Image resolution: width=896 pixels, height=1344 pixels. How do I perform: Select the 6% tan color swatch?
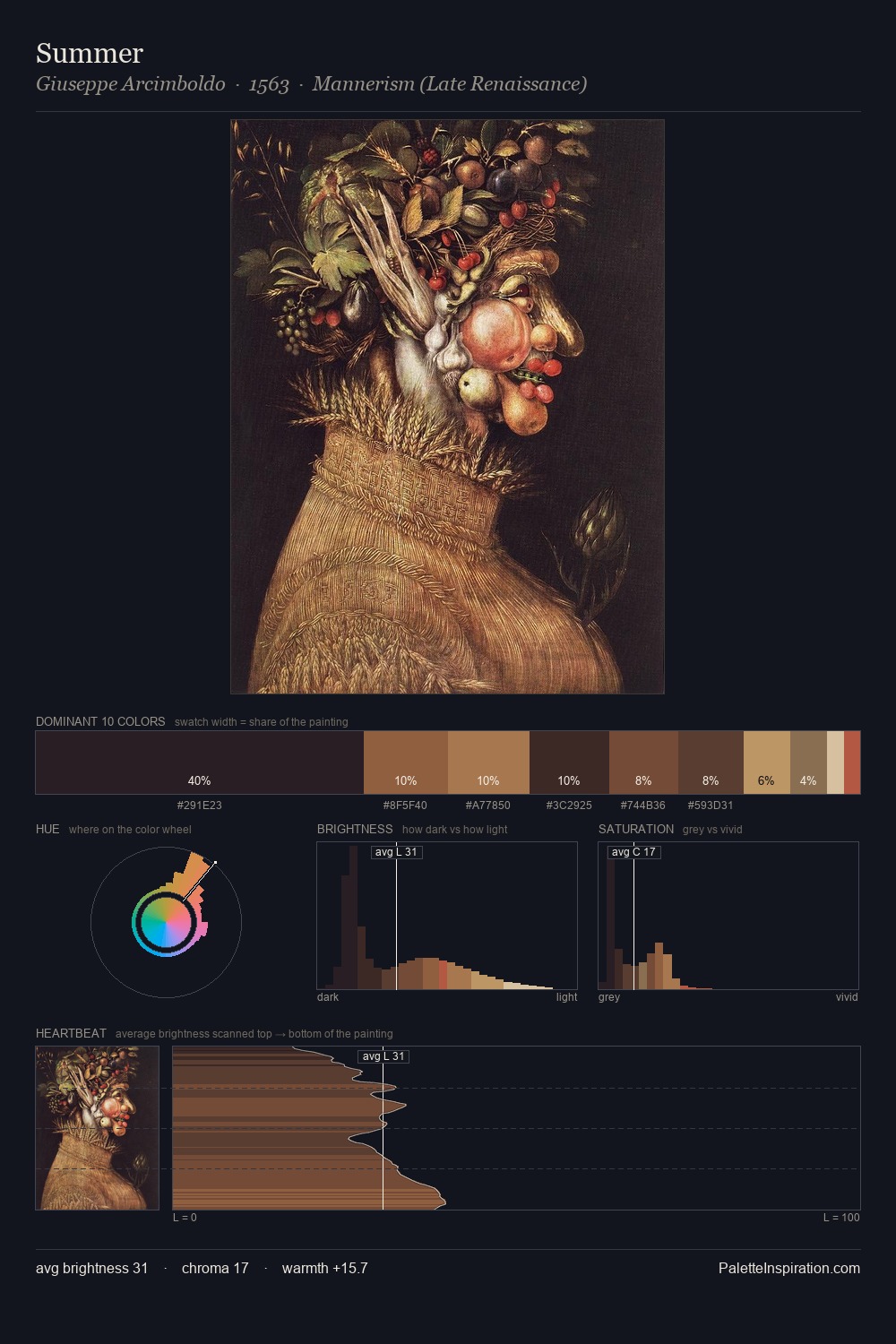pyautogui.click(x=767, y=762)
